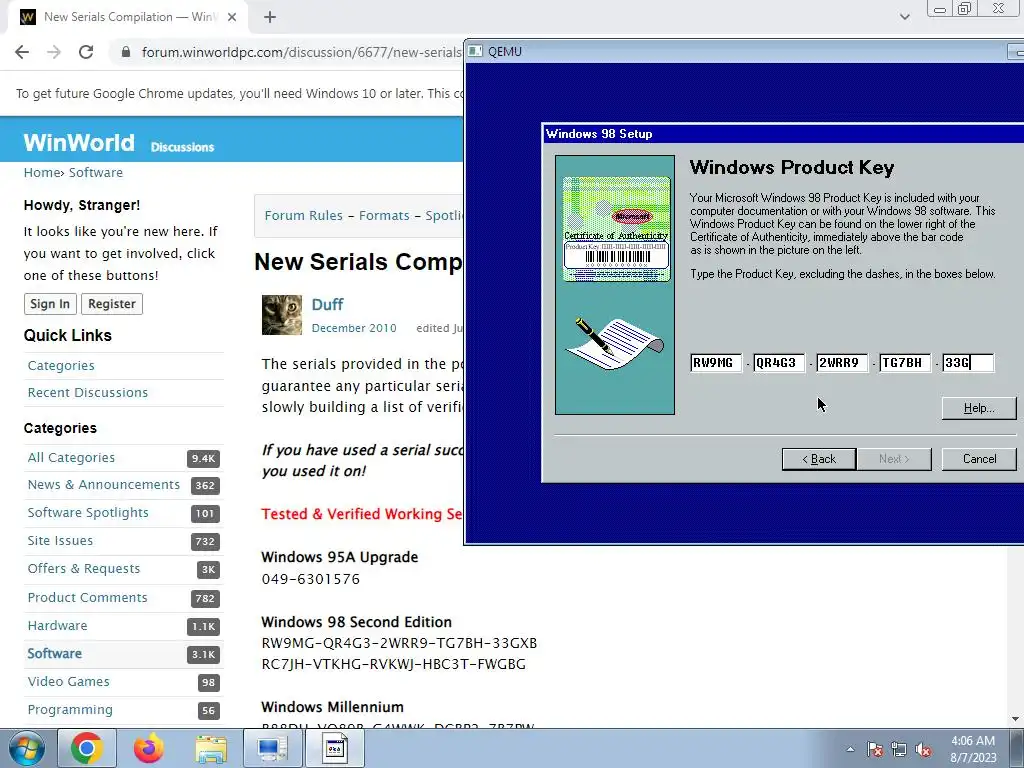Click first product key box RW9MG
Viewport: 1024px width, 768px height.
point(716,363)
